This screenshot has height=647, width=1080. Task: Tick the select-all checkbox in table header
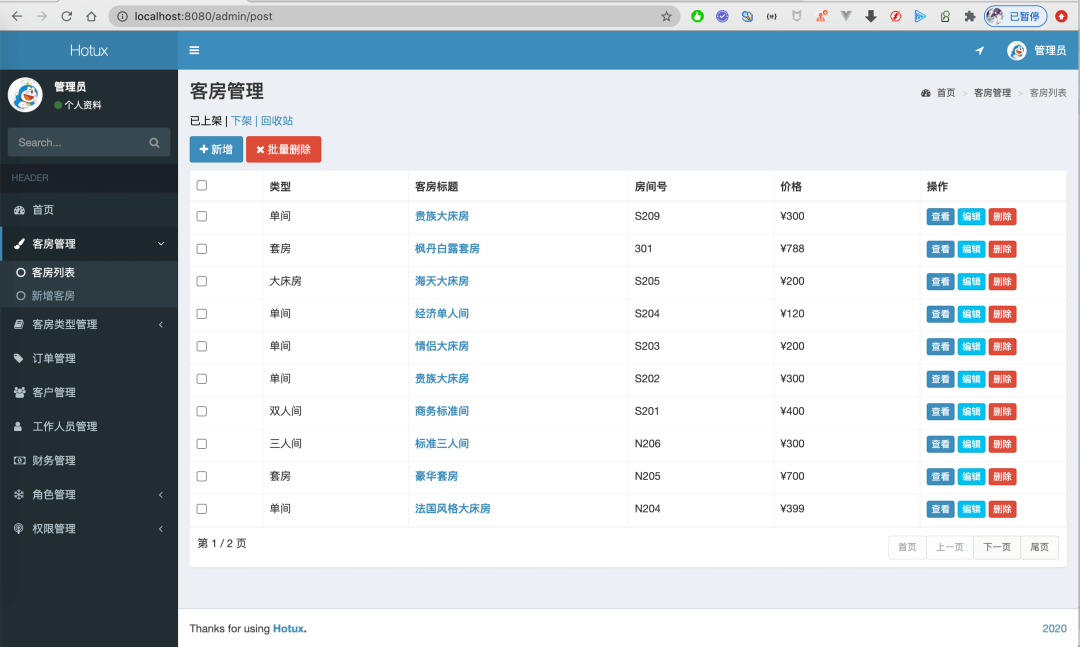coord(202,185)
